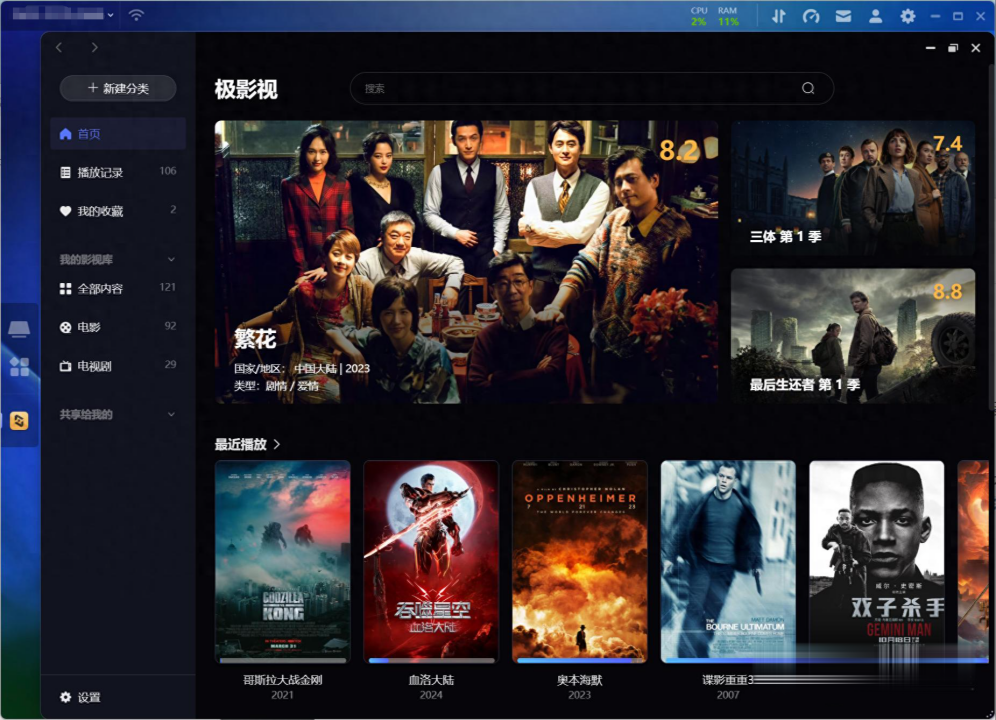Viewport: 996px width, 720px height.
Task: Select 首页 in the sidebar
Action: click(118, 133)
